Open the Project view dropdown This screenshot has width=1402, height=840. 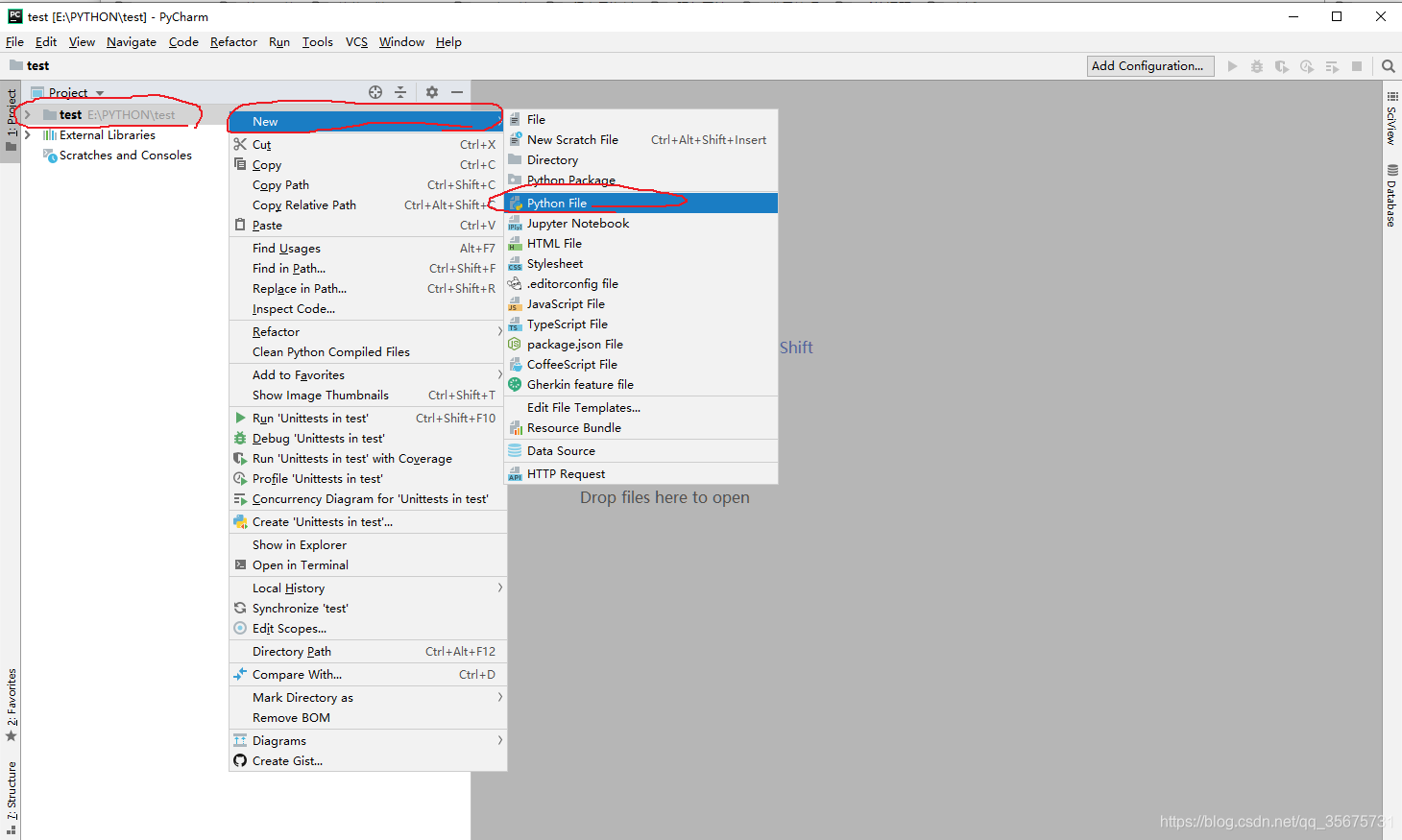point(100,93)
